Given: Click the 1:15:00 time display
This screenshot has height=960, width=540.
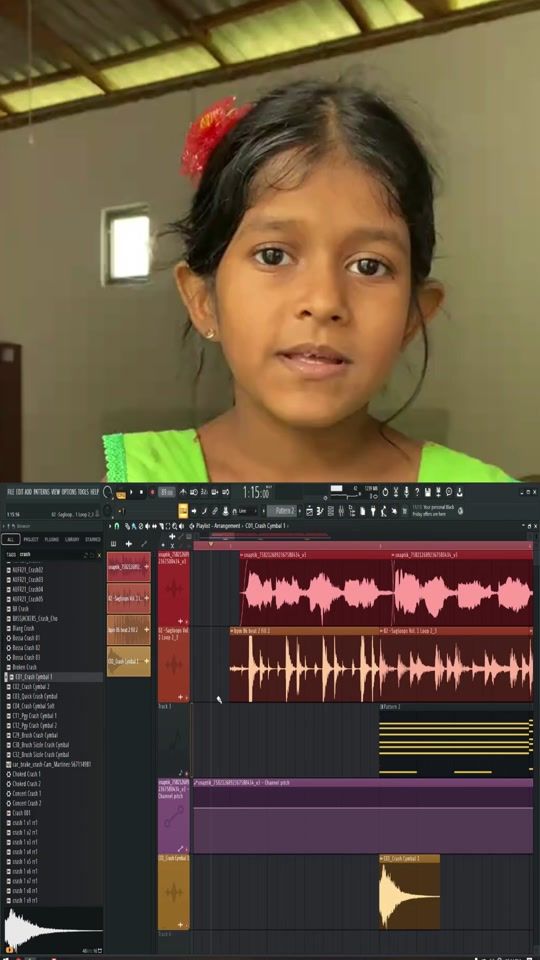Looking at the screenshot, I should point(256,493).
